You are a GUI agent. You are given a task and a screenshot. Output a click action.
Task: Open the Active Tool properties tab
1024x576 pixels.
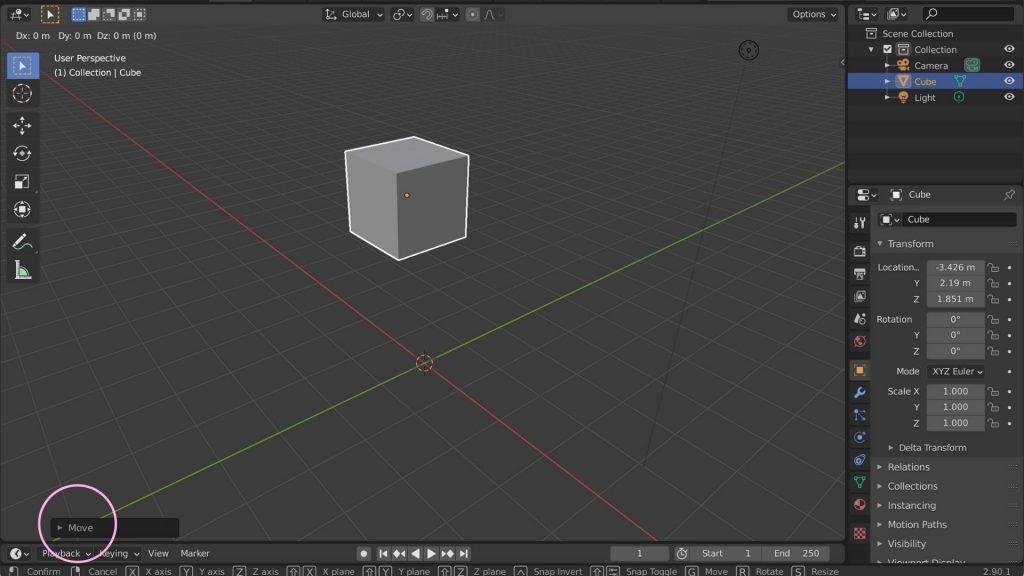click(x=859, y=223)
